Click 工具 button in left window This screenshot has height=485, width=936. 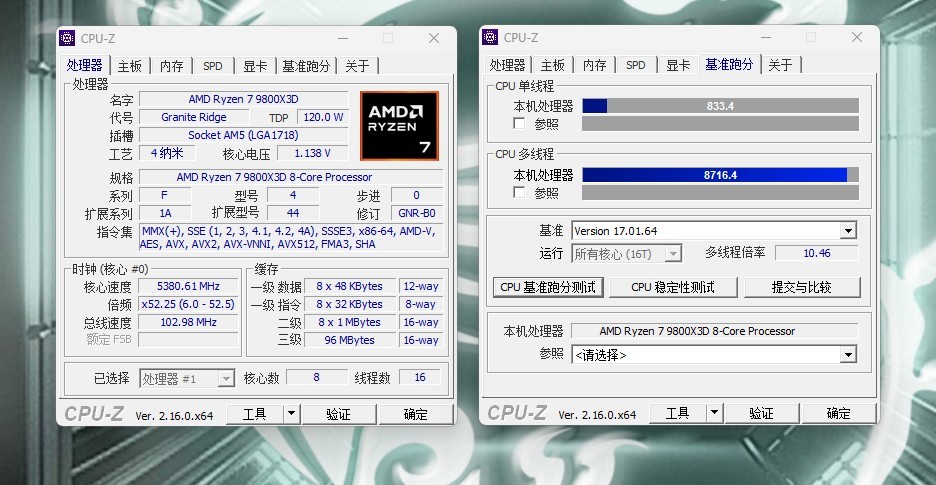pyautogui.click(x=255, y=413)
